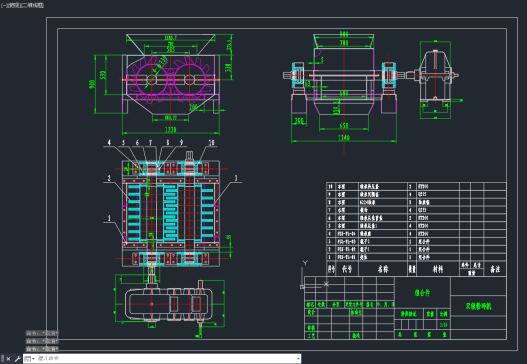The width and height of the screenshot is (527, 364).
Task: Select balloon number 1 leader label
Action: 109,218
